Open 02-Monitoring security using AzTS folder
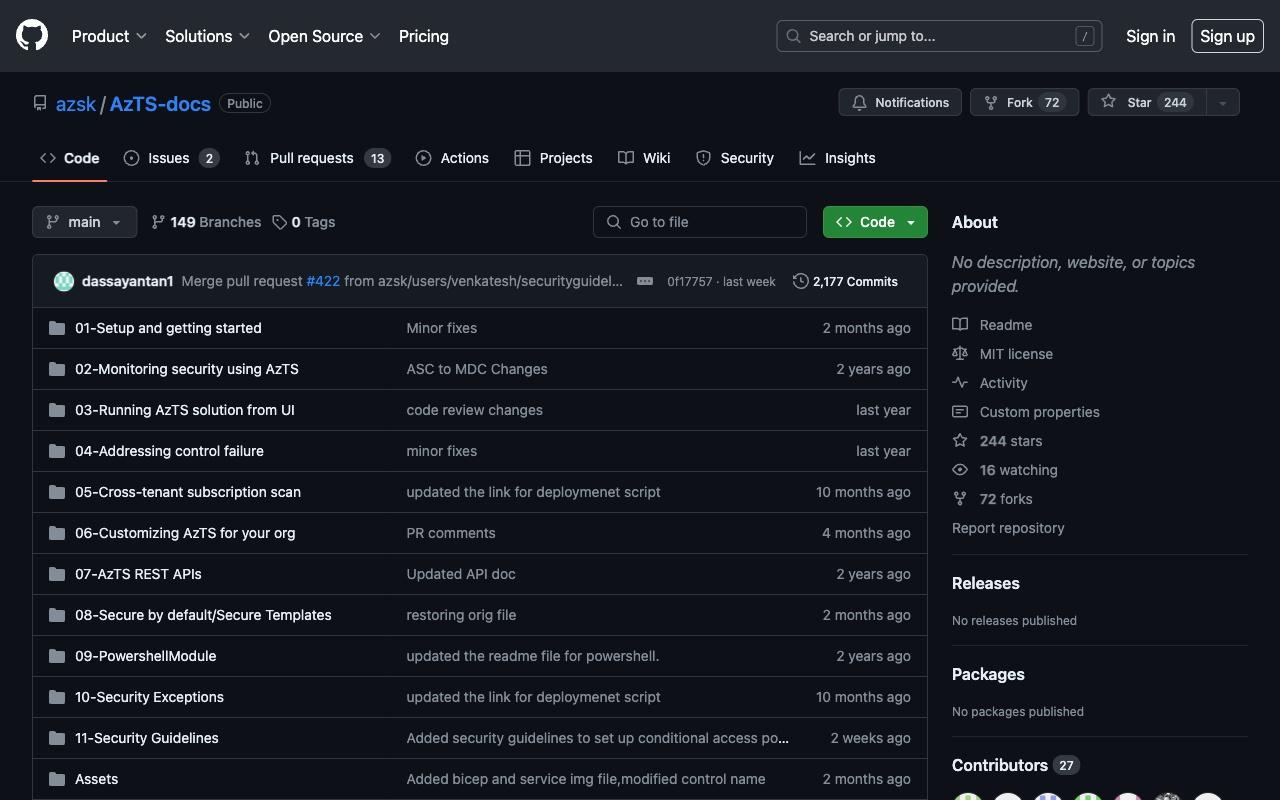This screenshot has height=800, width=1280. coord(187,369)
